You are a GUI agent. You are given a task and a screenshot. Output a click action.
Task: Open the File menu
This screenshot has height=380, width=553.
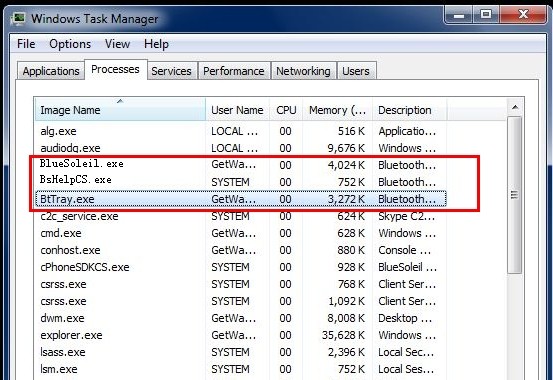tap(26, 44)
